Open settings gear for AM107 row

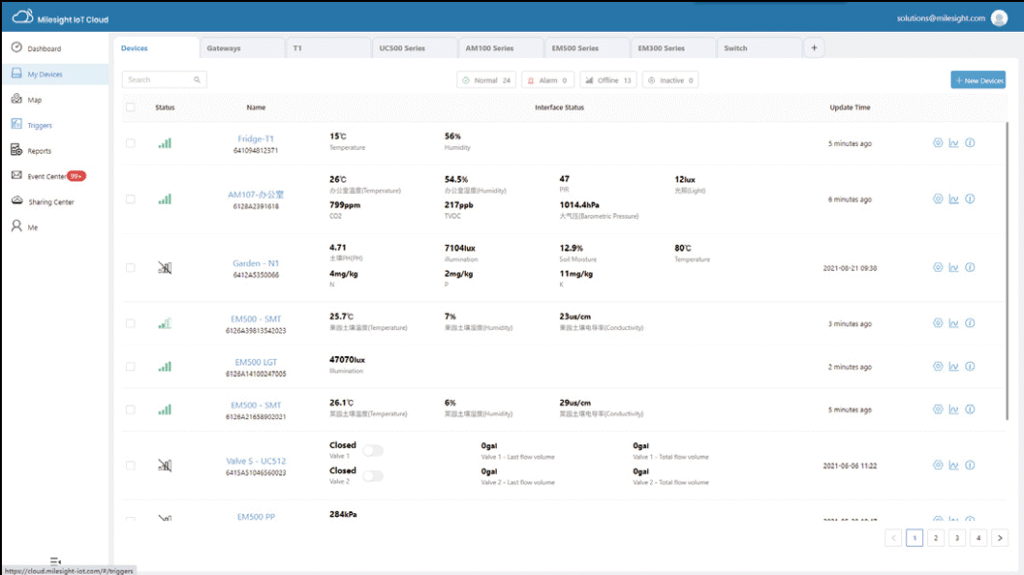938,199
